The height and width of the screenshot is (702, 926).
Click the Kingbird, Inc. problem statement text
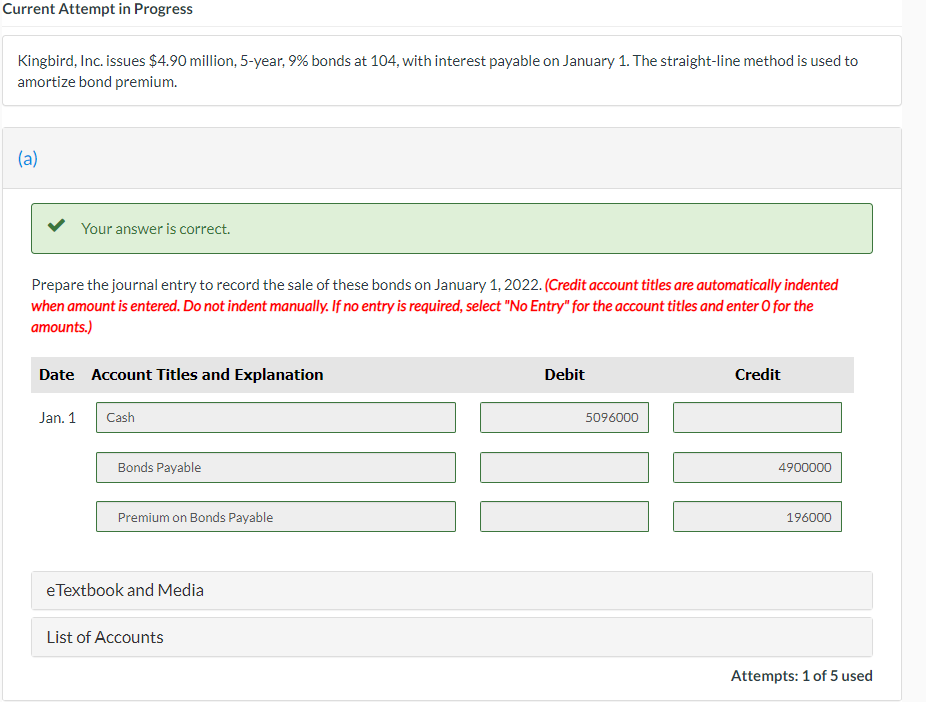coord(438,71)
